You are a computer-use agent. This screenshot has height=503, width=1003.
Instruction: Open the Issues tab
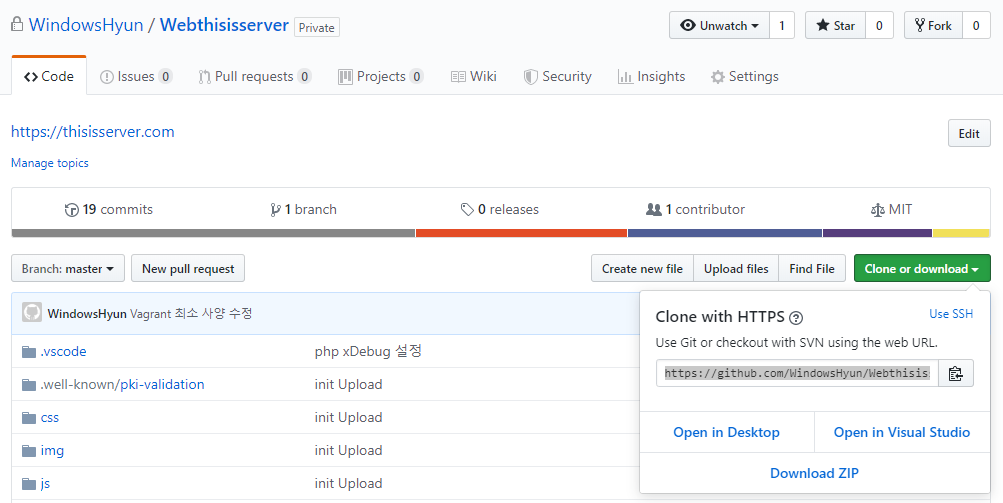click(136, 76)
